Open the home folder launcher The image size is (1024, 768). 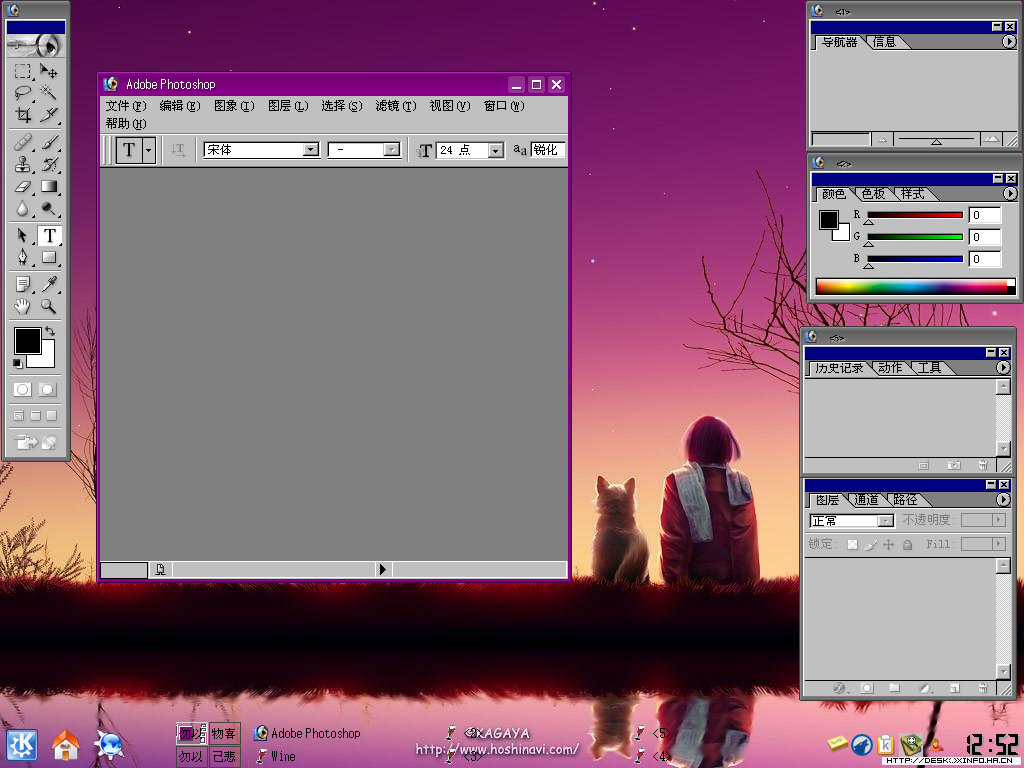click(66, 745)
